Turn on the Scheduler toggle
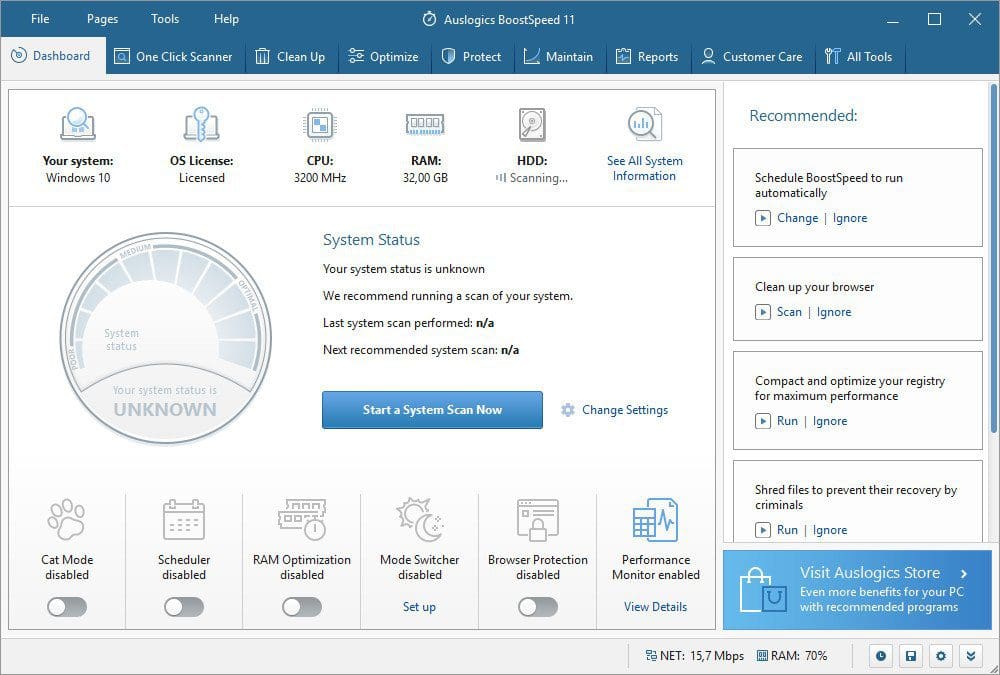 click(183, 607)
